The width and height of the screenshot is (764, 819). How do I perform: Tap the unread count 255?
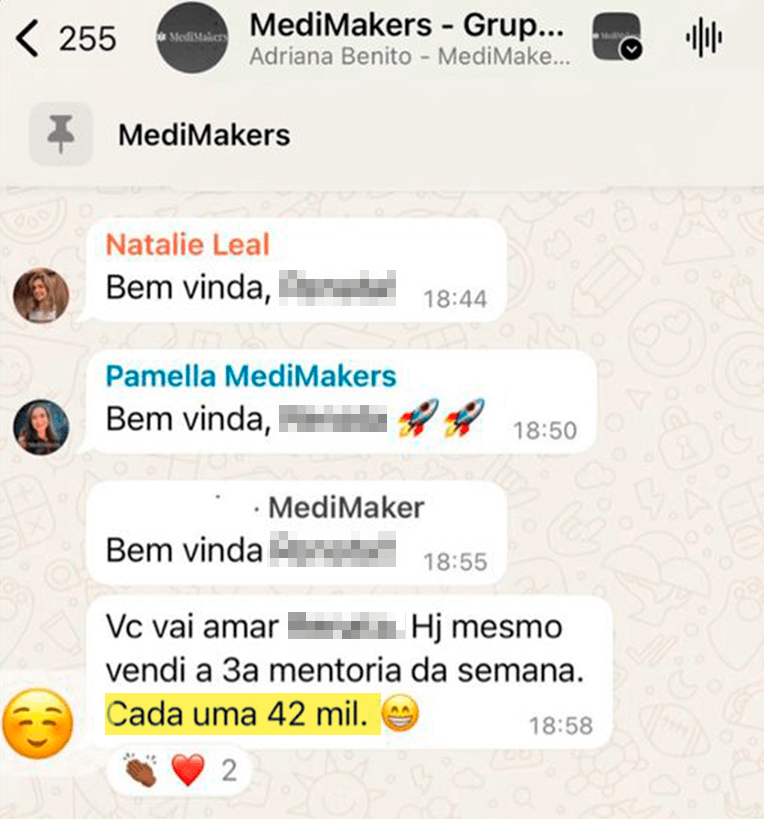click(87, 39)
